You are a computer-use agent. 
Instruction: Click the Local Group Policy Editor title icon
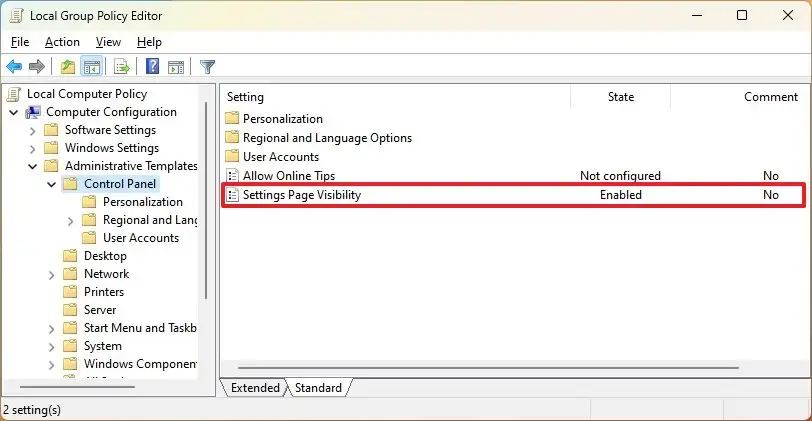click(x=16, y=16)
